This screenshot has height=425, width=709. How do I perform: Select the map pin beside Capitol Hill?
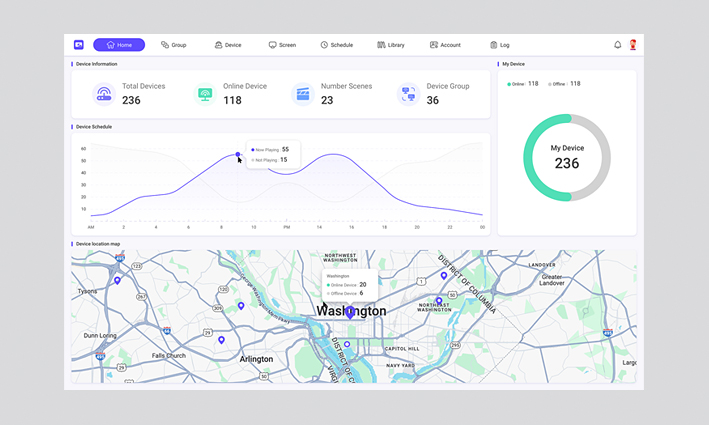click(347, 345)
